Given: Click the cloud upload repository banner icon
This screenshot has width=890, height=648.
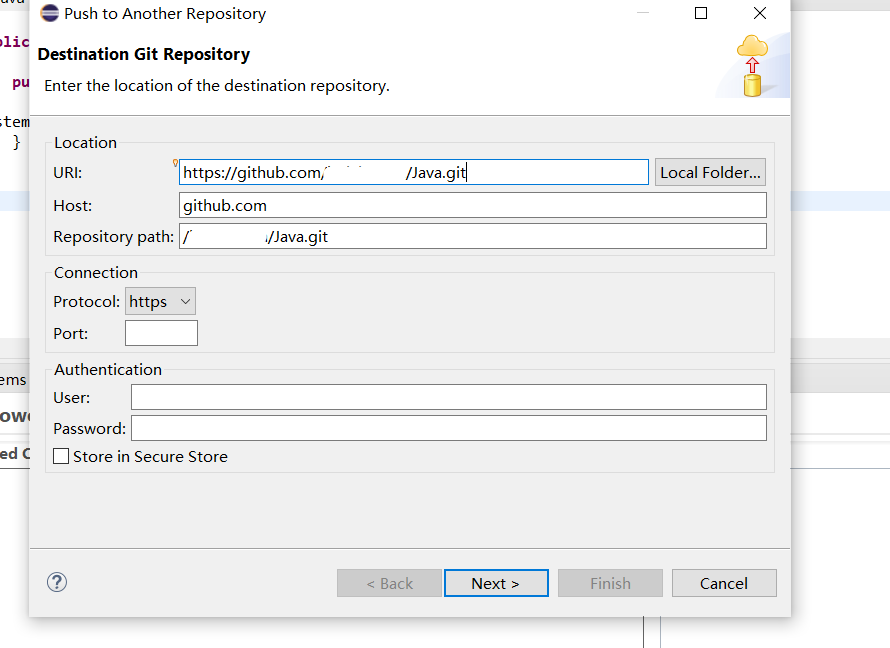Looking at the screenshot, I should click(x=753, y=65).
